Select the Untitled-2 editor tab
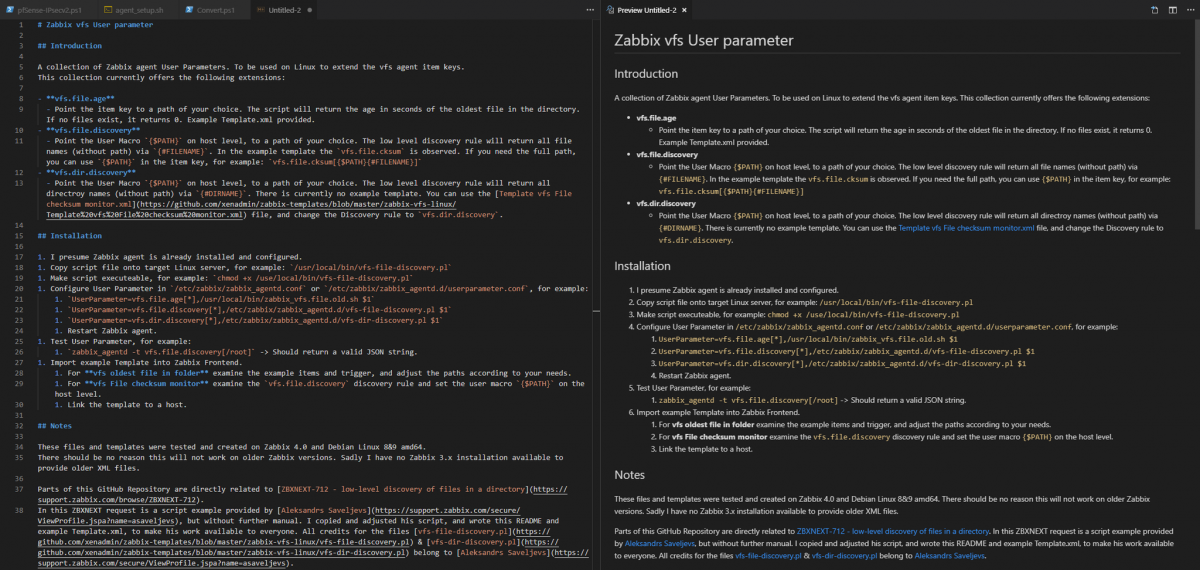This screenshot has width=1200, height=570. click(x=284, y=9)
